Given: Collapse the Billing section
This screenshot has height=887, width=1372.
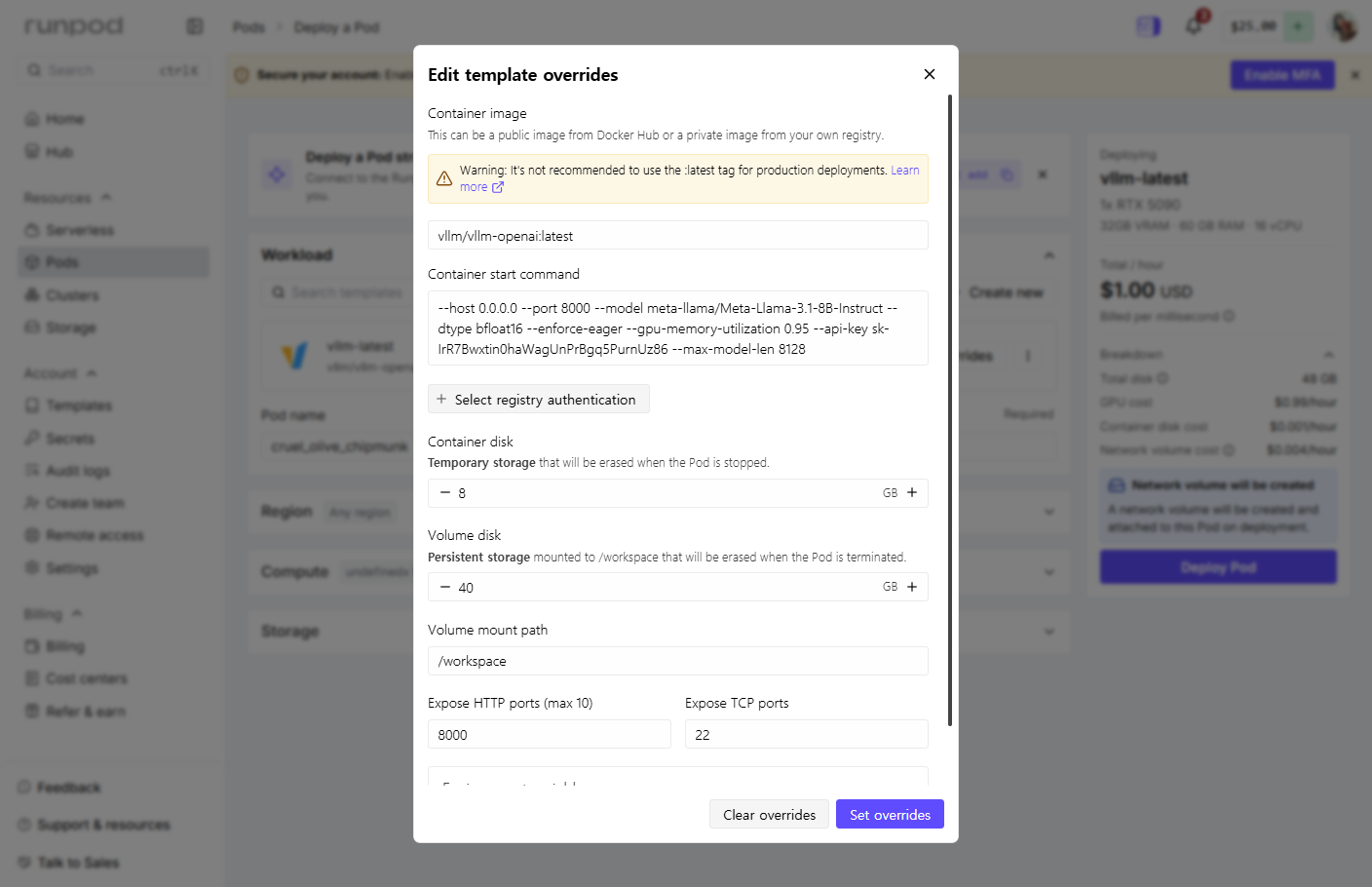Looking at the screenshot, I should click(x=77, y=613).
